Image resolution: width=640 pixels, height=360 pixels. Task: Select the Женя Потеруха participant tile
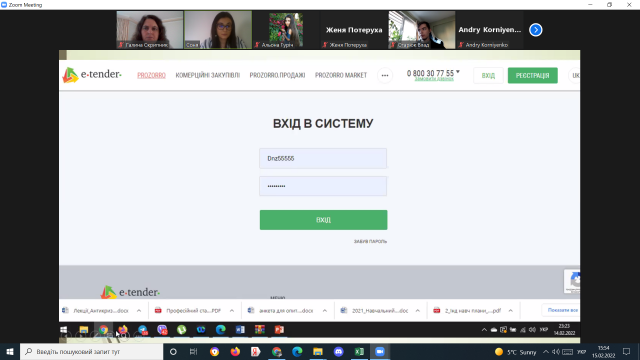click(x=354, y=30)
